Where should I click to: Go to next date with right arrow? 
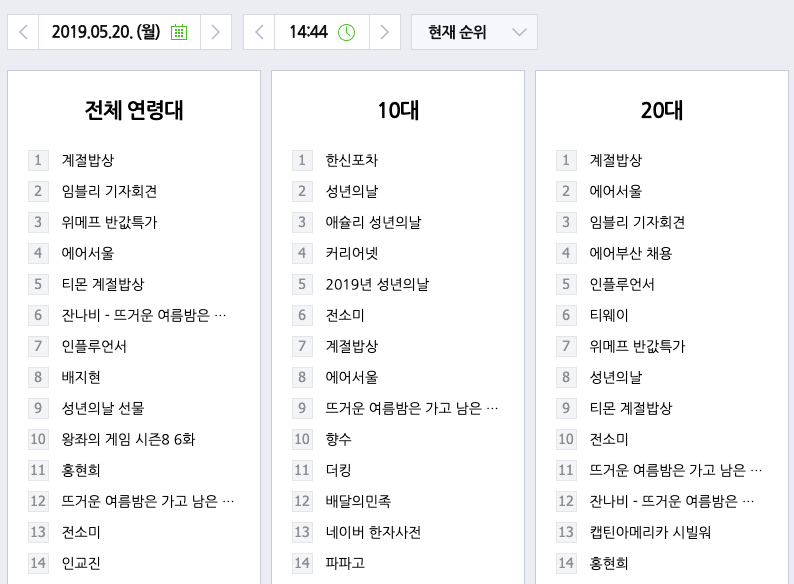pyautogui.click(x=216, y=32)
